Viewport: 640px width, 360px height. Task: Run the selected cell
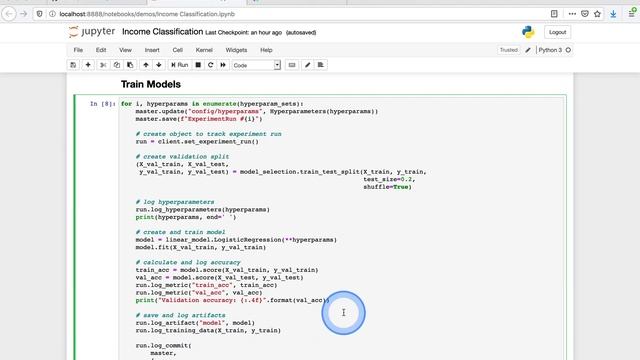(x=180, y=65)
